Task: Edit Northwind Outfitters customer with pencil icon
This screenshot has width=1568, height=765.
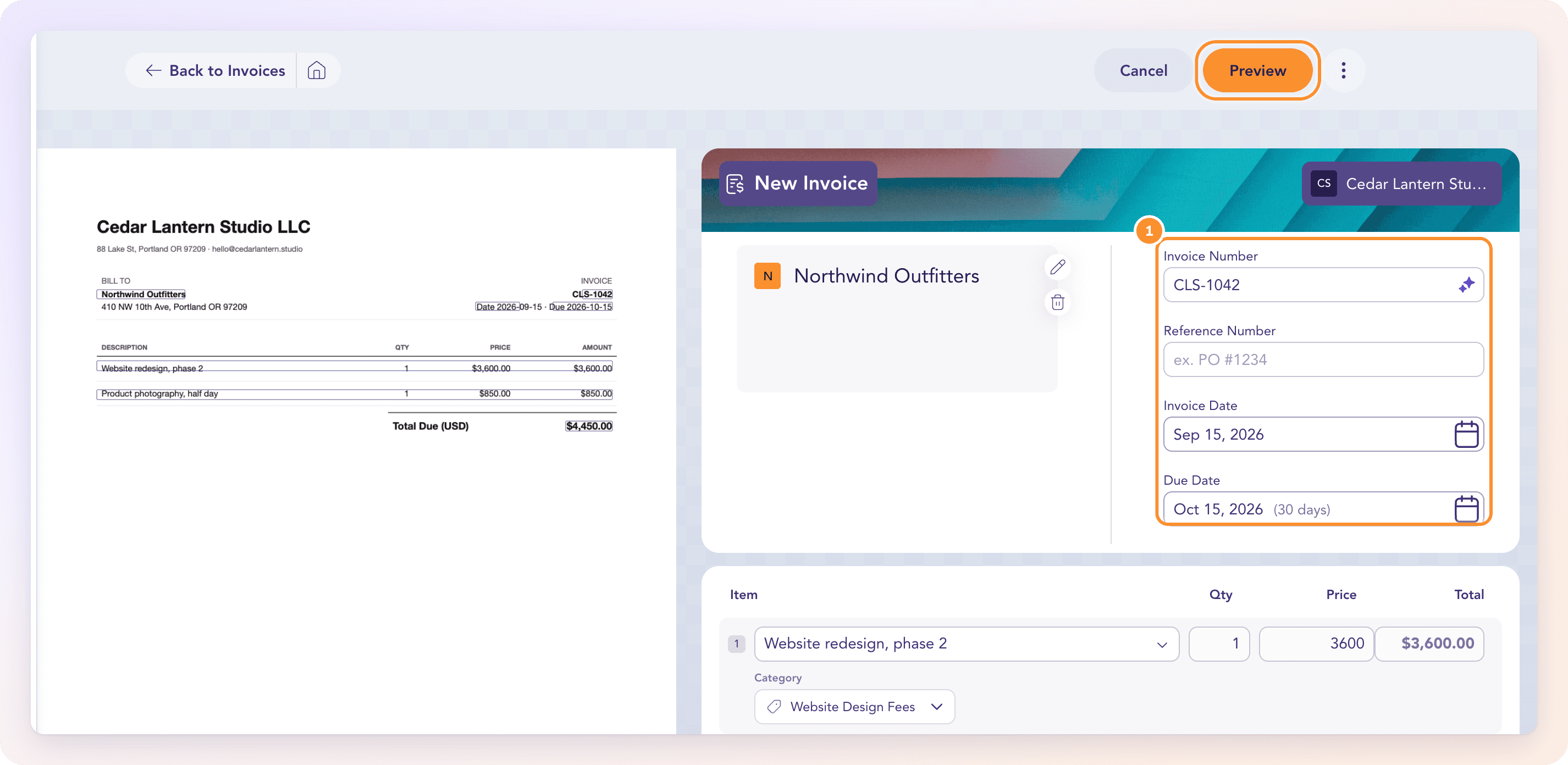Action: pyautogui.click(x=1058, y=267)
